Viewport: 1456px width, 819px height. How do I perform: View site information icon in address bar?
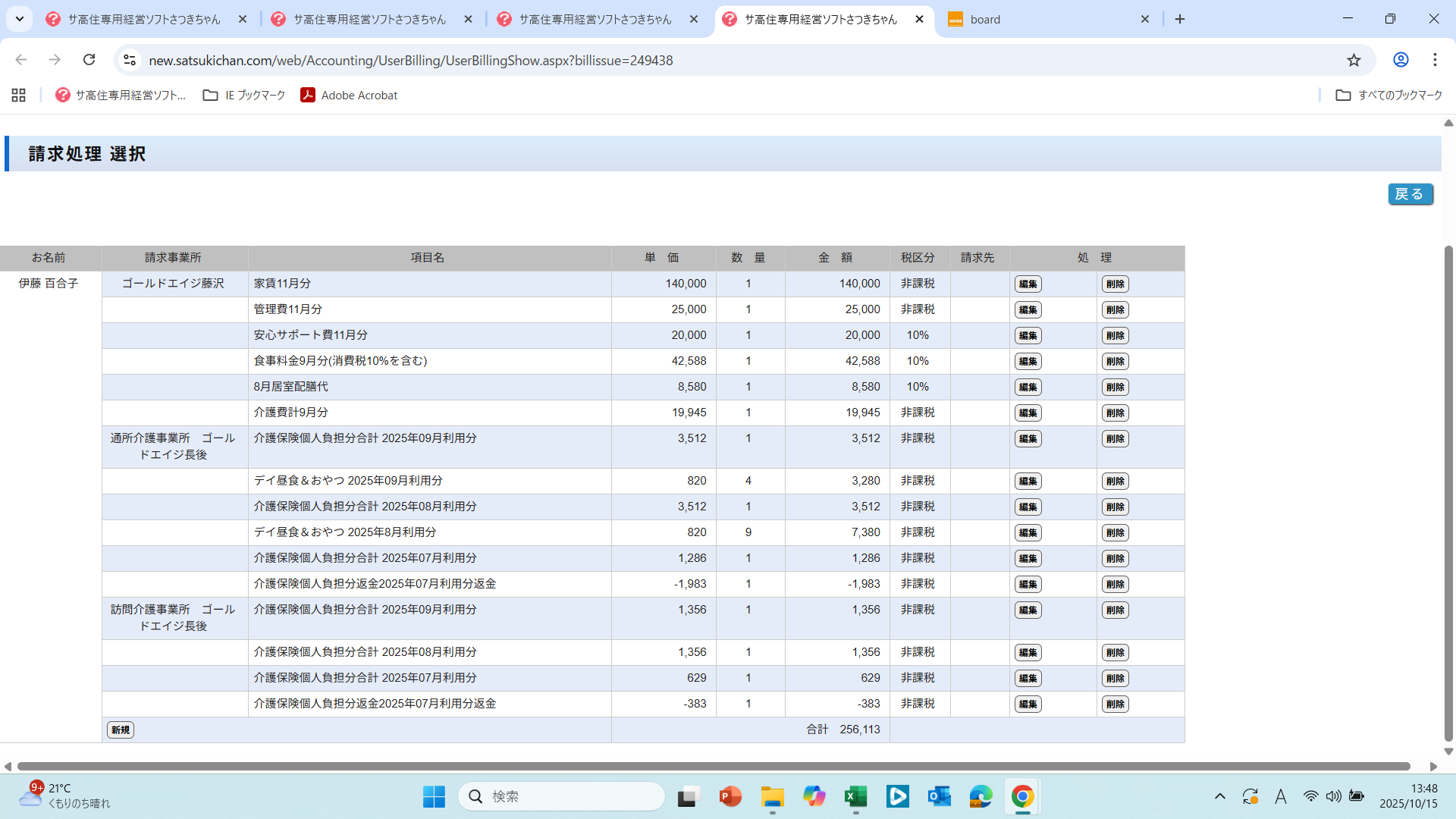pos(130,60)
